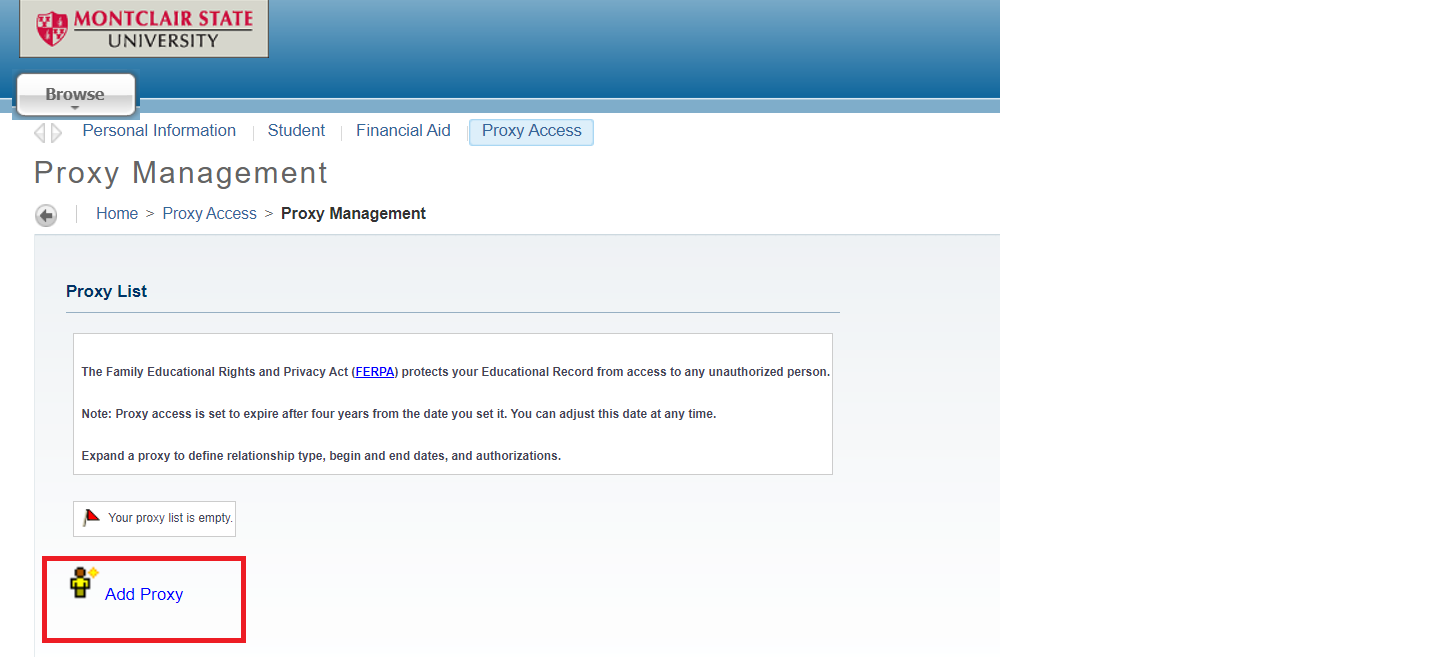
Task: Switch to the Student tab
Action: pyautogui.click(x=296, y=130)
